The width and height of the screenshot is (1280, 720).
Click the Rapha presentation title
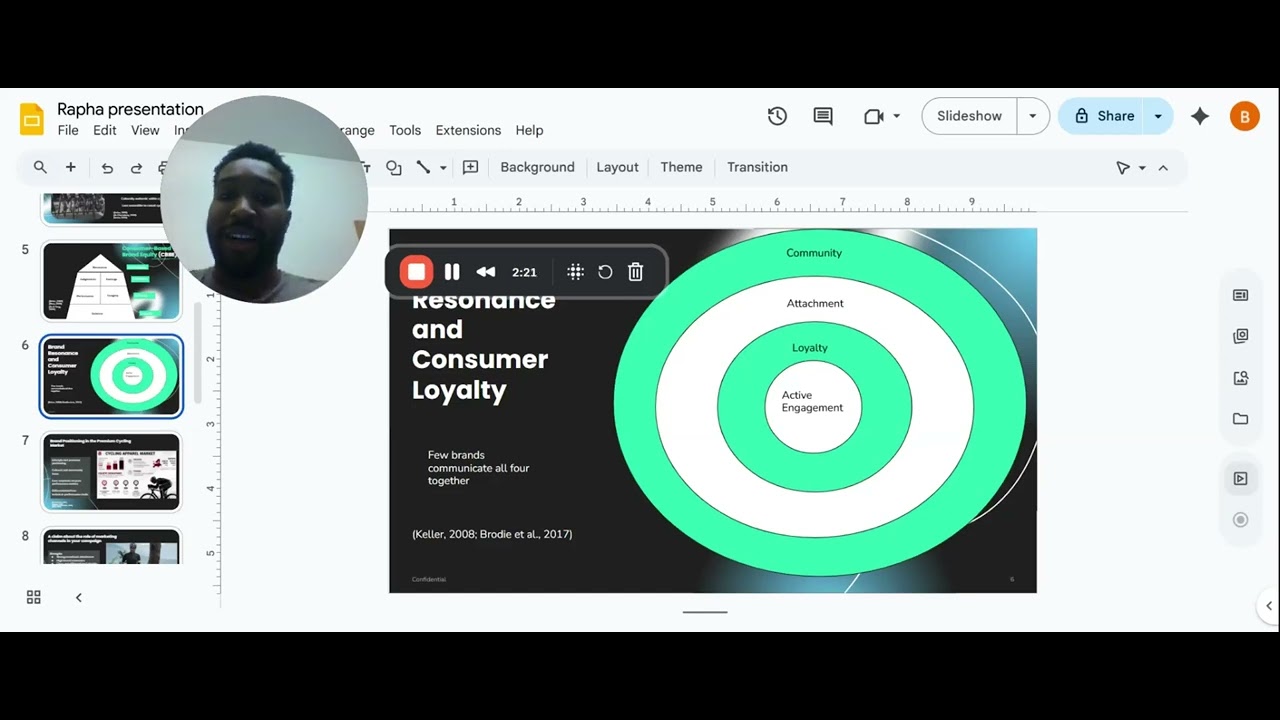[x=130, y=109]
